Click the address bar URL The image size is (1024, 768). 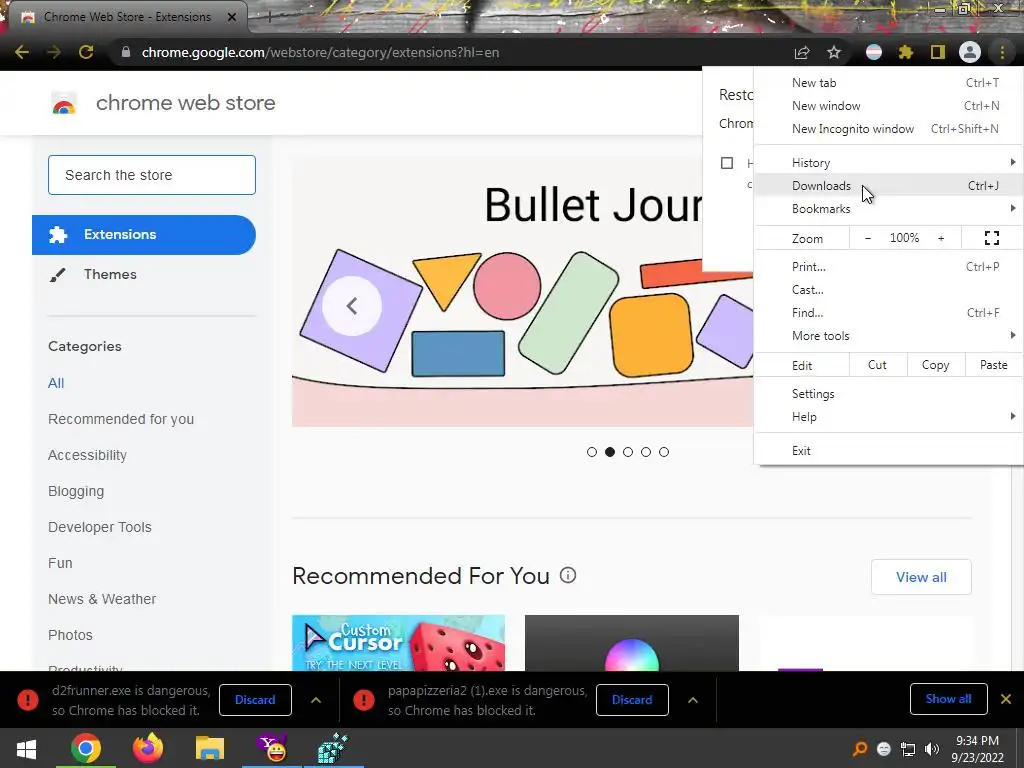320,52
